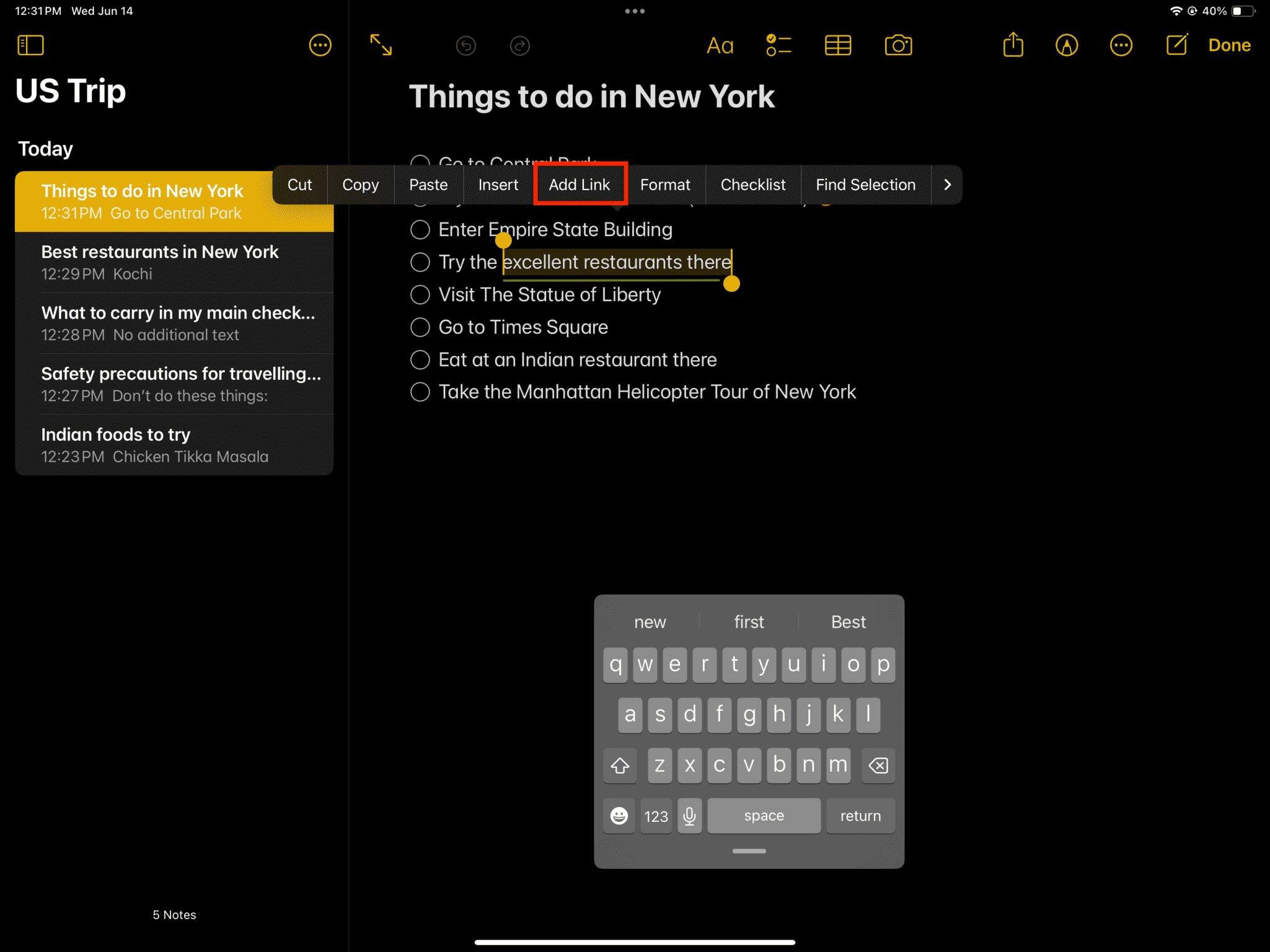Image resolution: width=1270 pixels, height=952 pixels.
Task: Open the note options ellipsis icon
Action: tap(1121, 45)
